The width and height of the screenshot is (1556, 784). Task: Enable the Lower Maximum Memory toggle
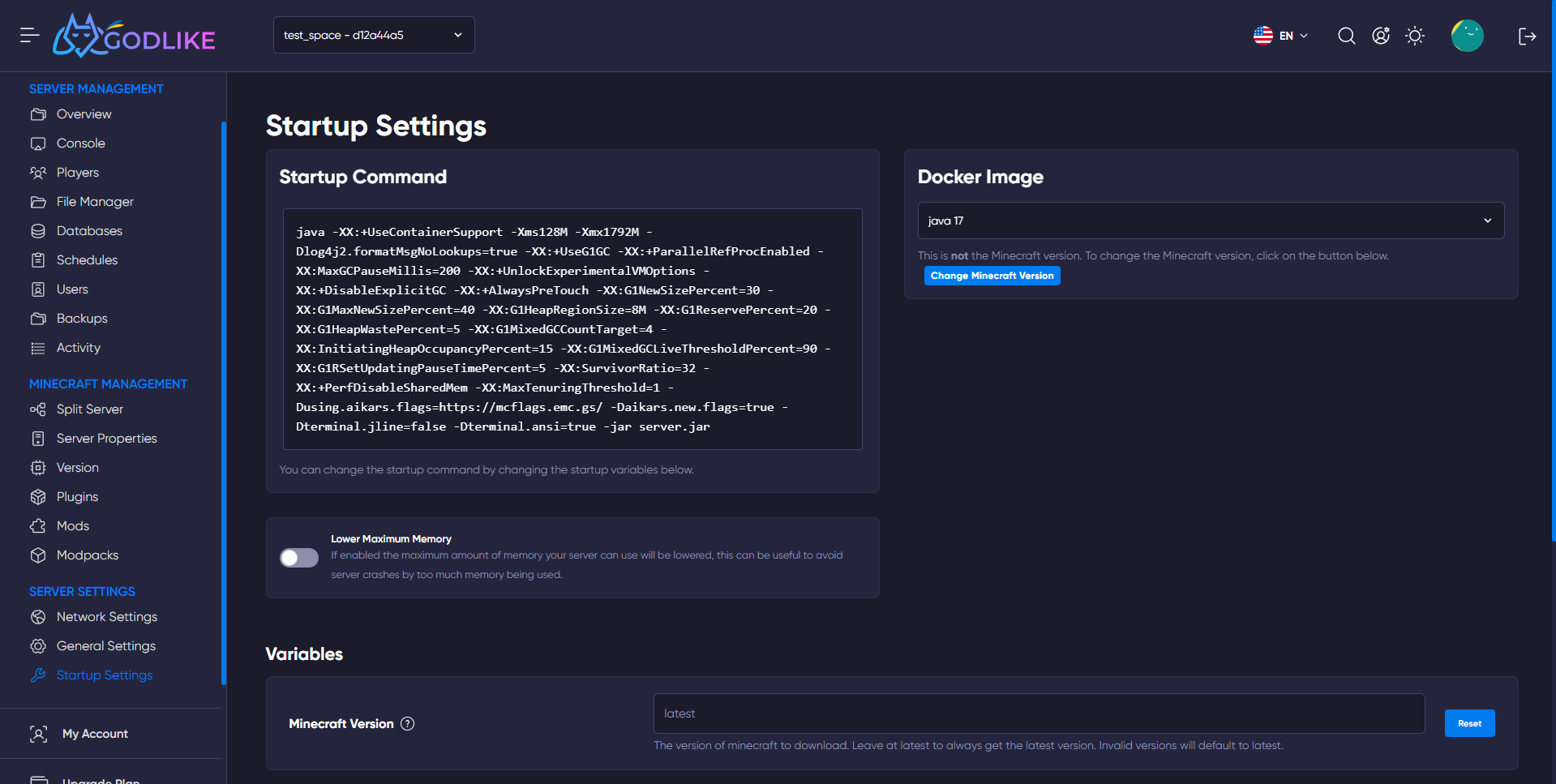(x=299, y=558)
